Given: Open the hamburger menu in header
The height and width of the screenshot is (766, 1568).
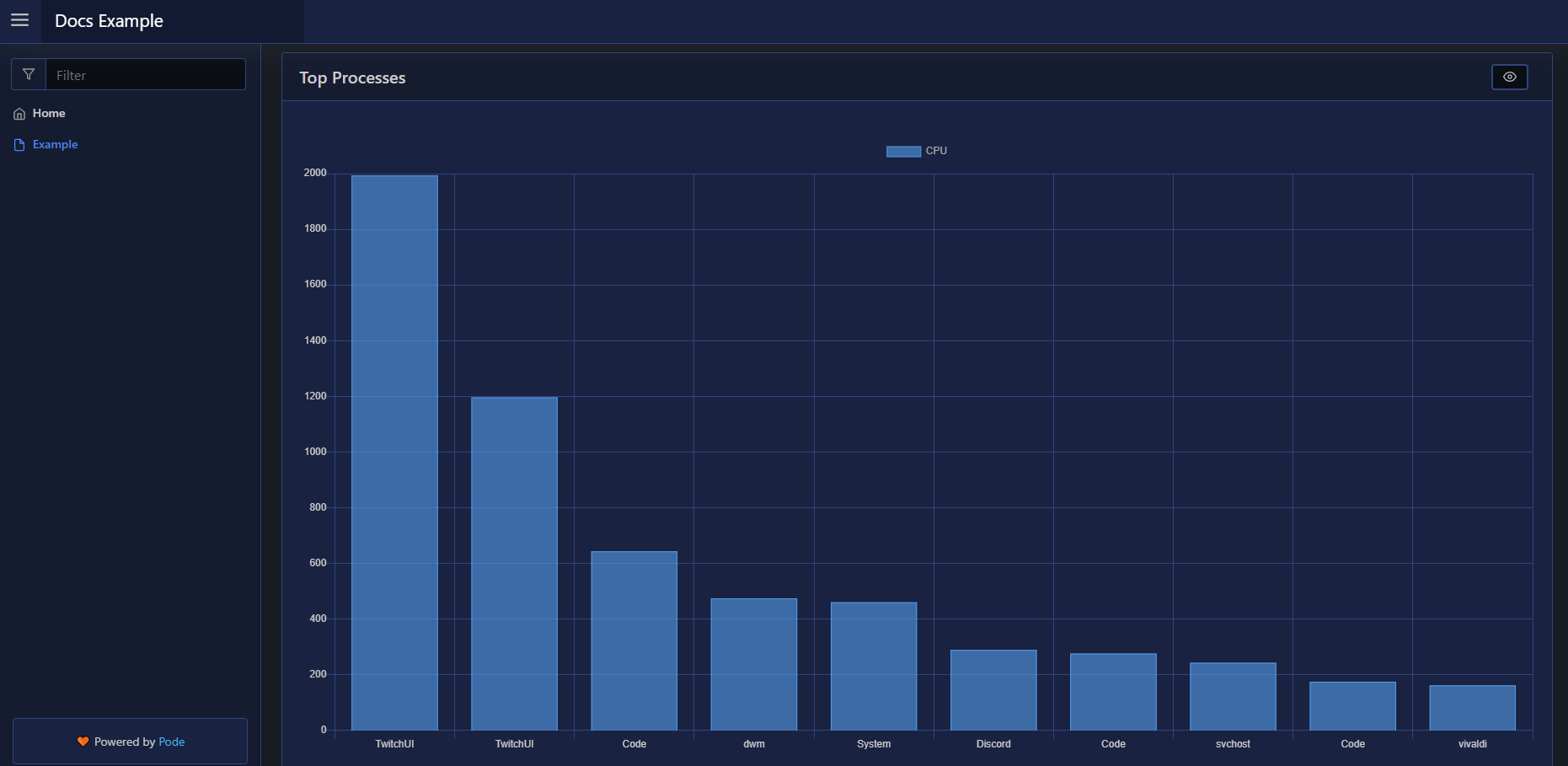Looking at the screenshot, I should click(20, 20).
